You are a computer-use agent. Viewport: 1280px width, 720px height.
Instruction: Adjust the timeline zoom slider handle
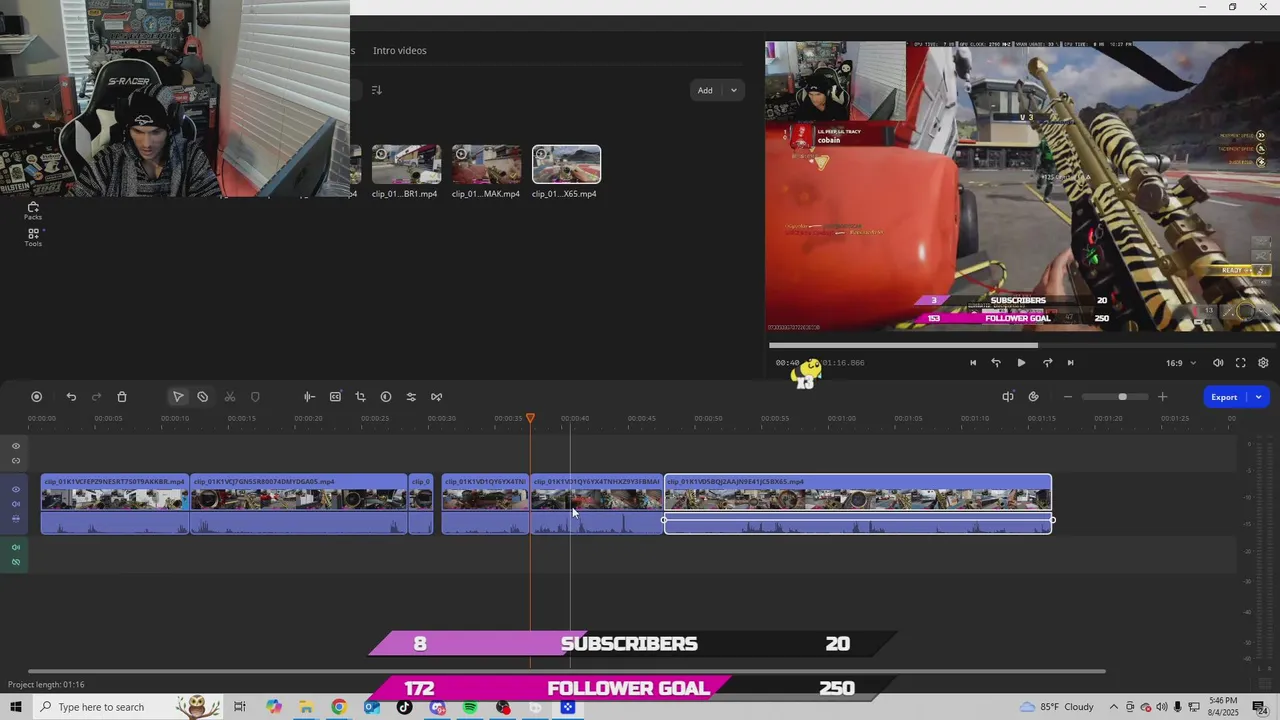point(1122,397)
